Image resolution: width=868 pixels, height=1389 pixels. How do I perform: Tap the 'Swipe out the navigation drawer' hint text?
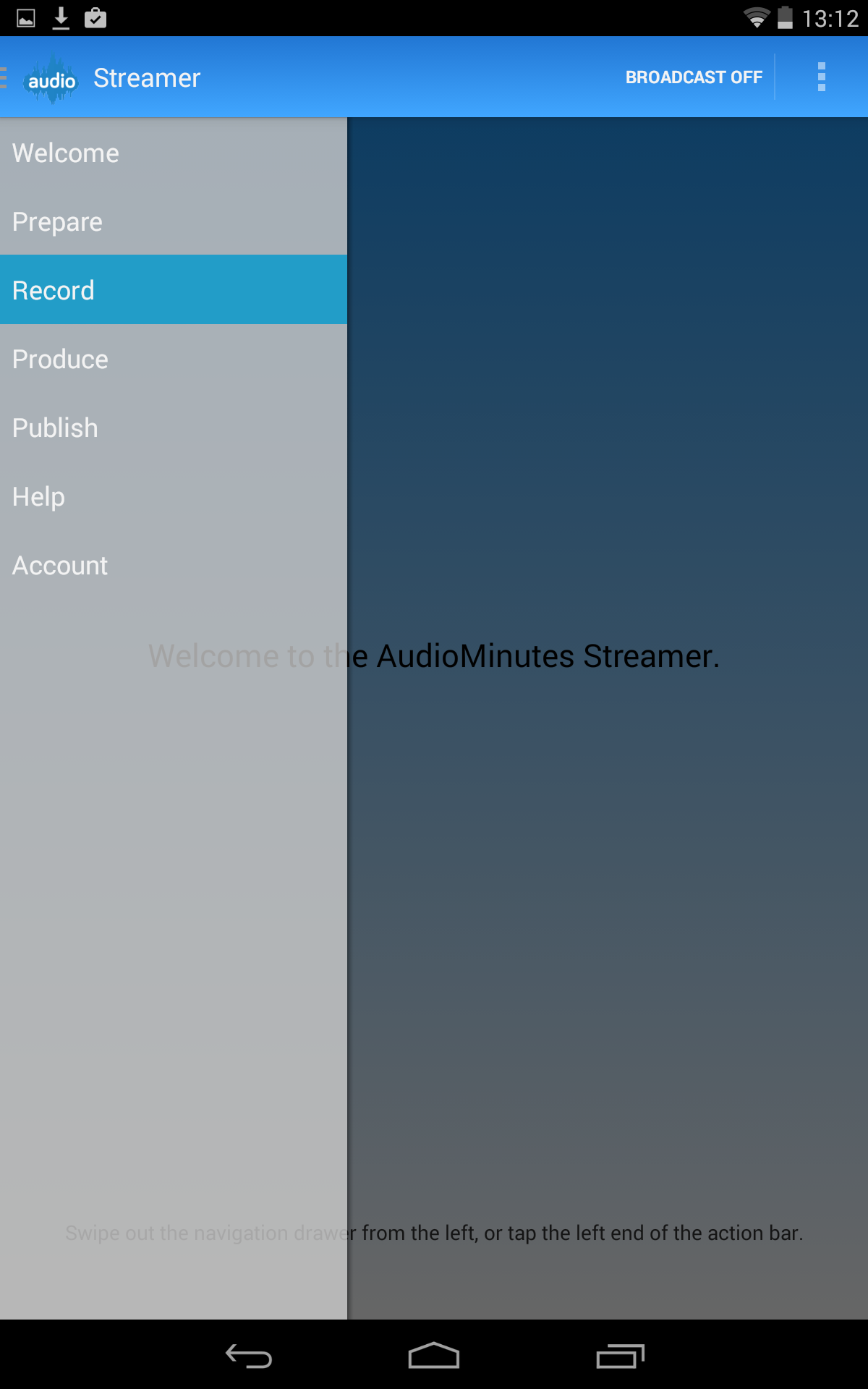coord(434,1233)
